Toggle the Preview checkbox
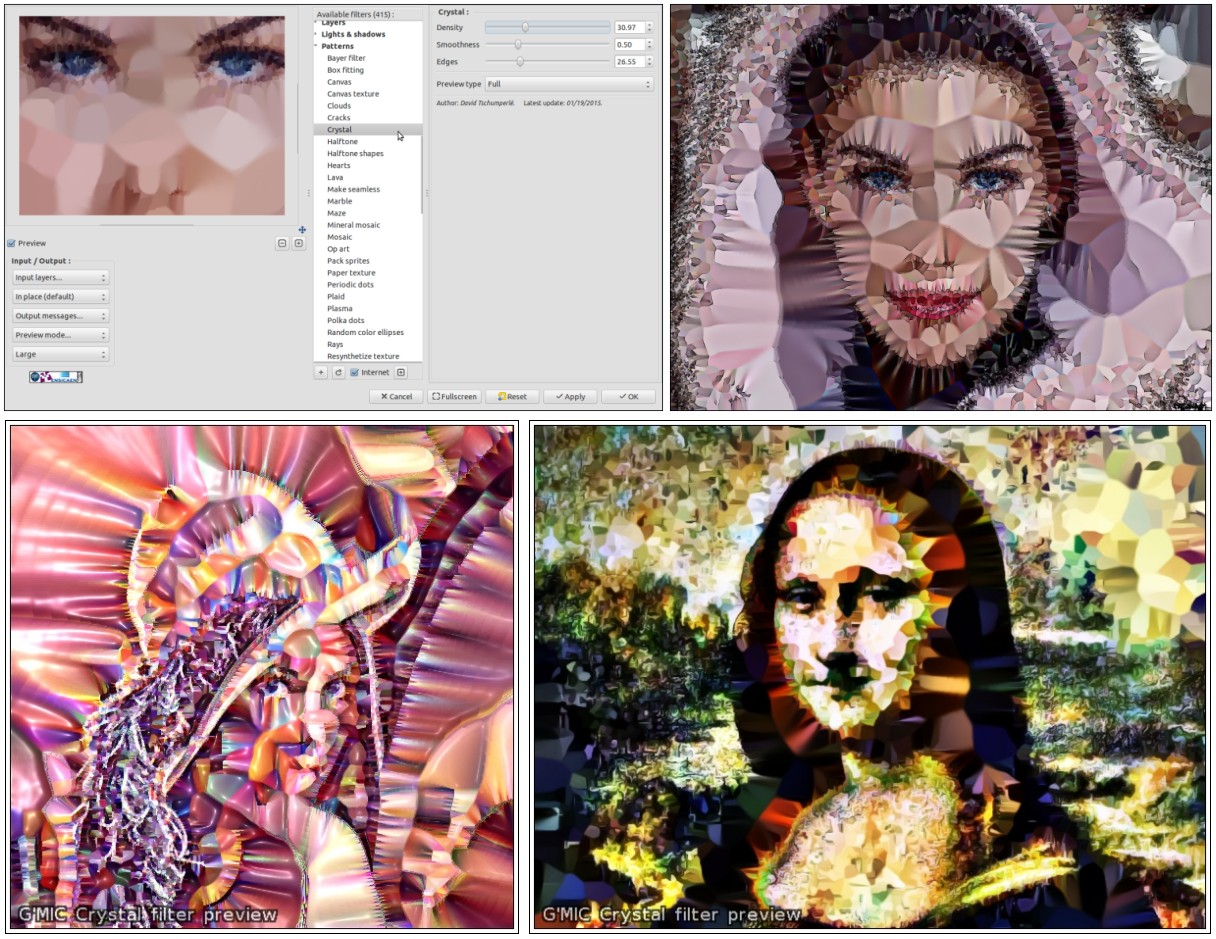 (11, 243)
